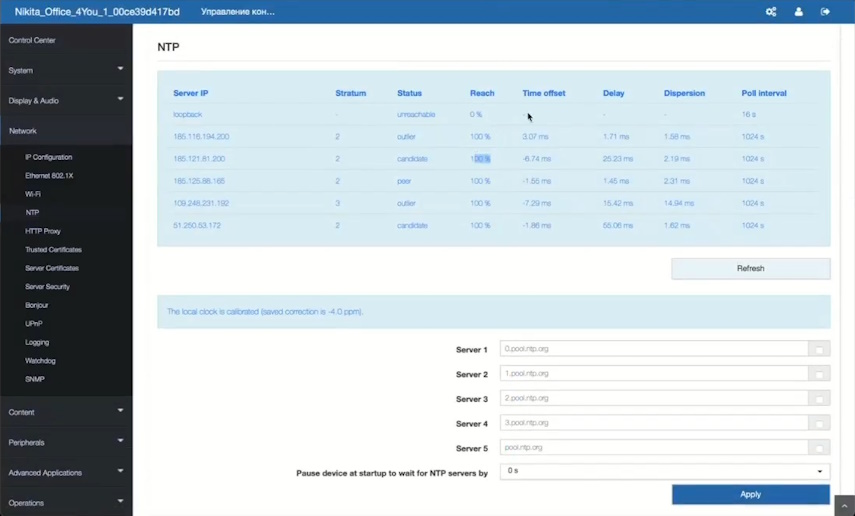Toggle the Server 3 checkbox
This screenshot has height=516, width=855.
(819, 399)
